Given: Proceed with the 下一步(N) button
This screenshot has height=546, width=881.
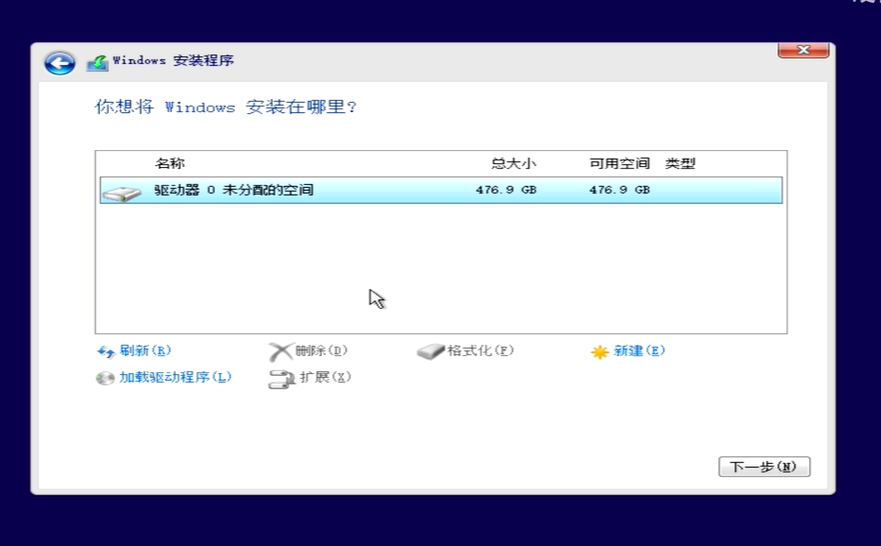Looking at the screenshot, I should [764, 467].
